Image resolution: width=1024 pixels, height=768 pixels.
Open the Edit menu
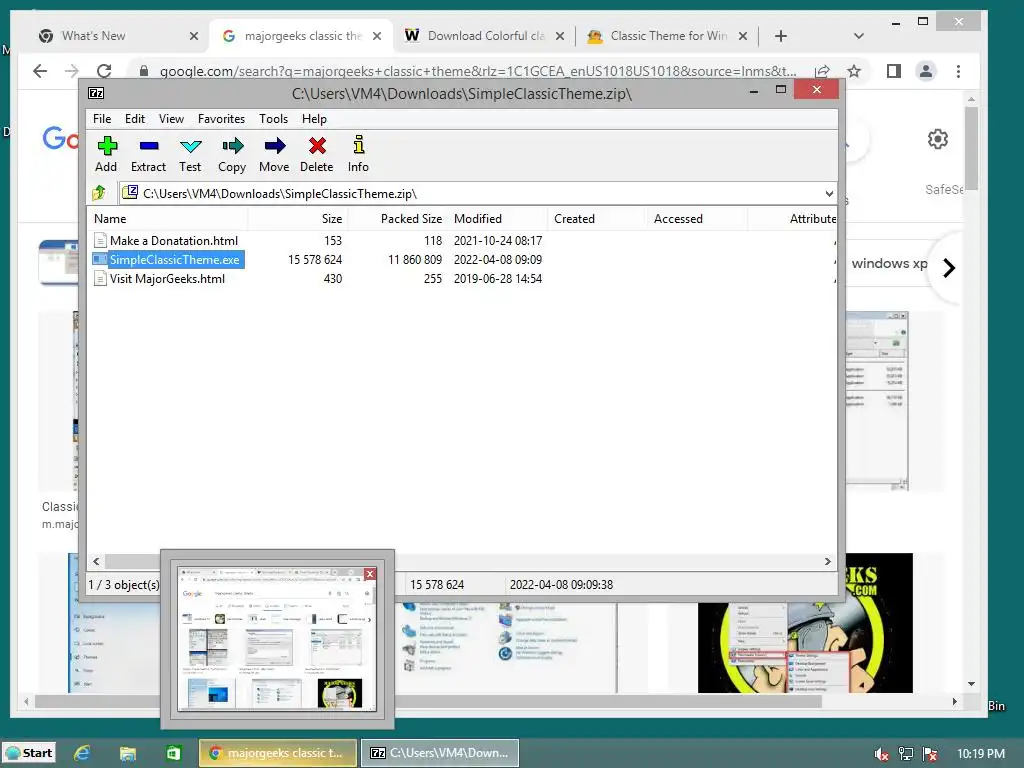(135, 119)
